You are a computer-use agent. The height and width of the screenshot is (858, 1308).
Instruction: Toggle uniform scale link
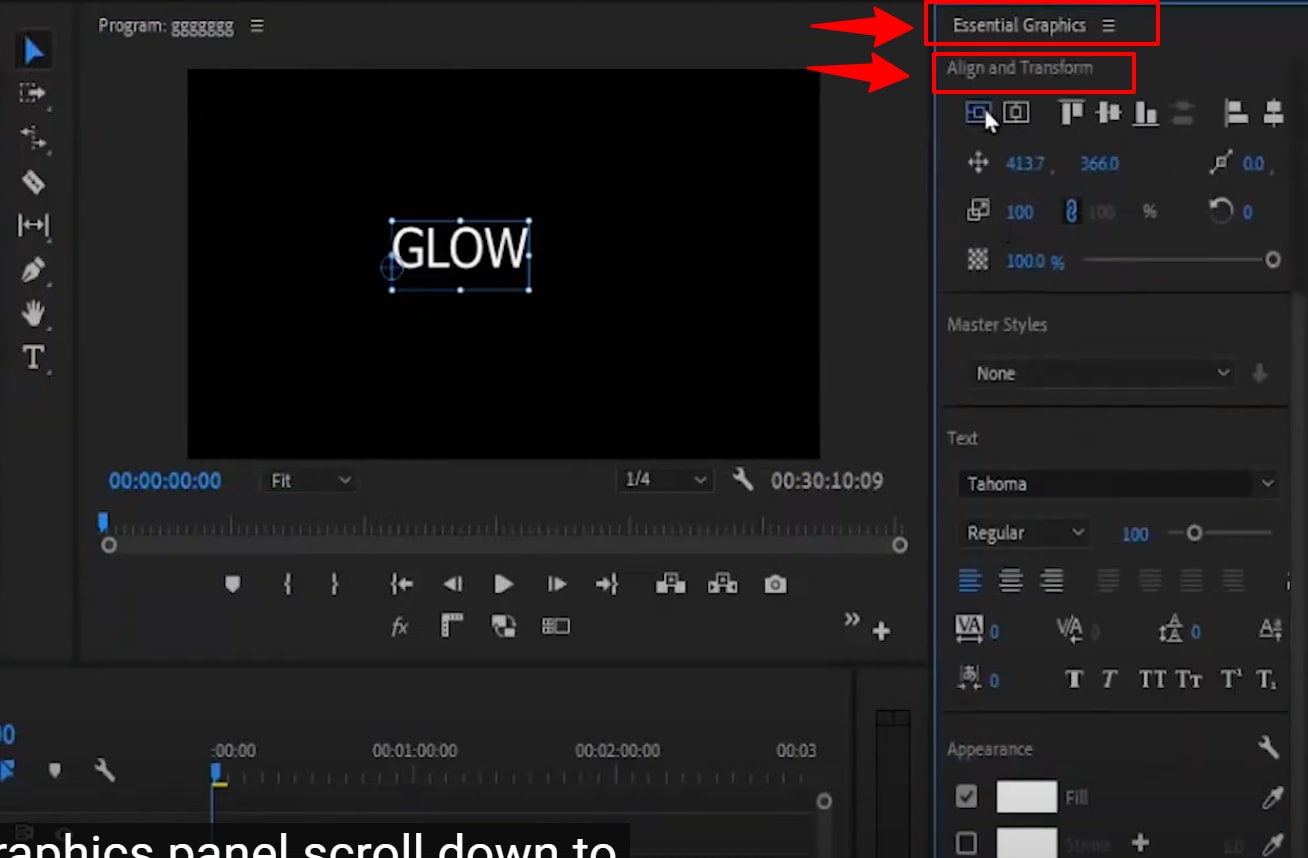click(x=1071, y=212)
